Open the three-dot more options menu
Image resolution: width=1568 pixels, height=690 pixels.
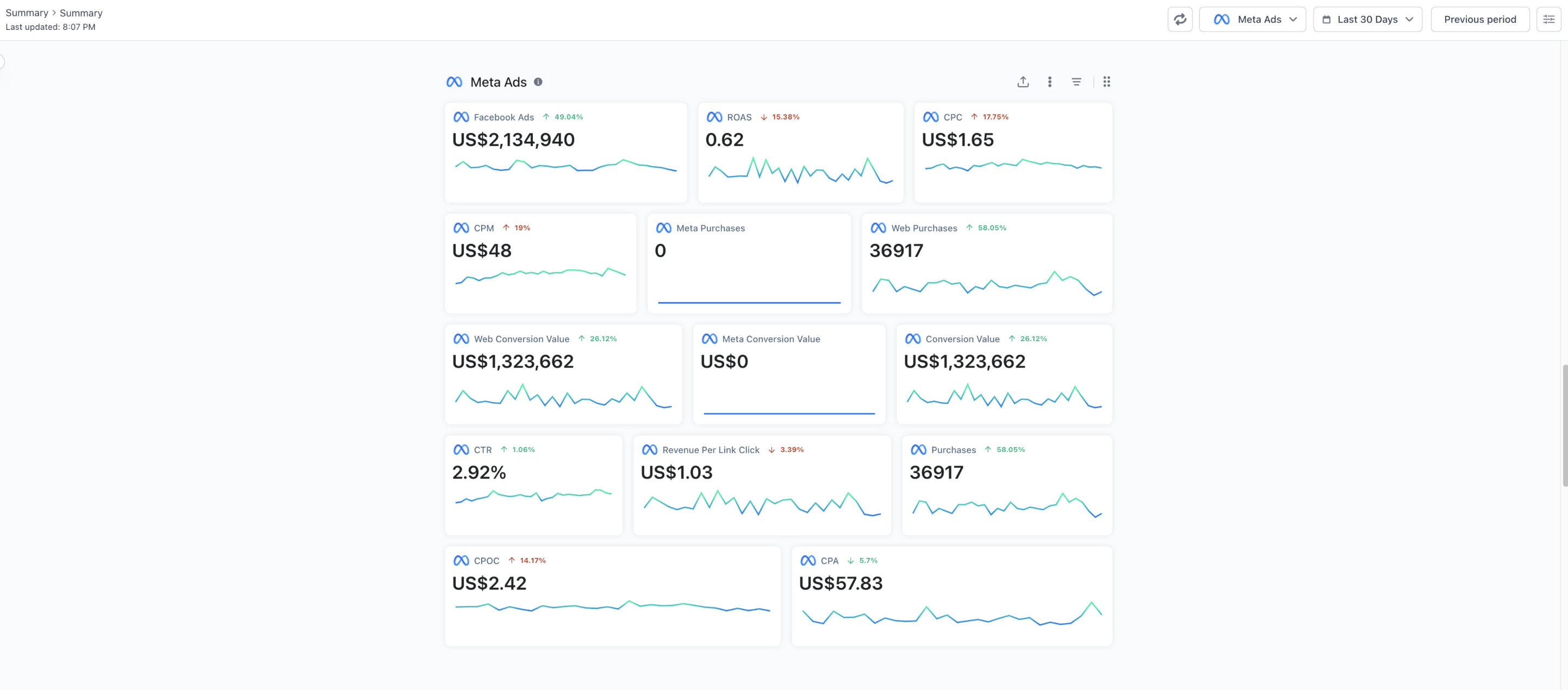point(1049,81)
